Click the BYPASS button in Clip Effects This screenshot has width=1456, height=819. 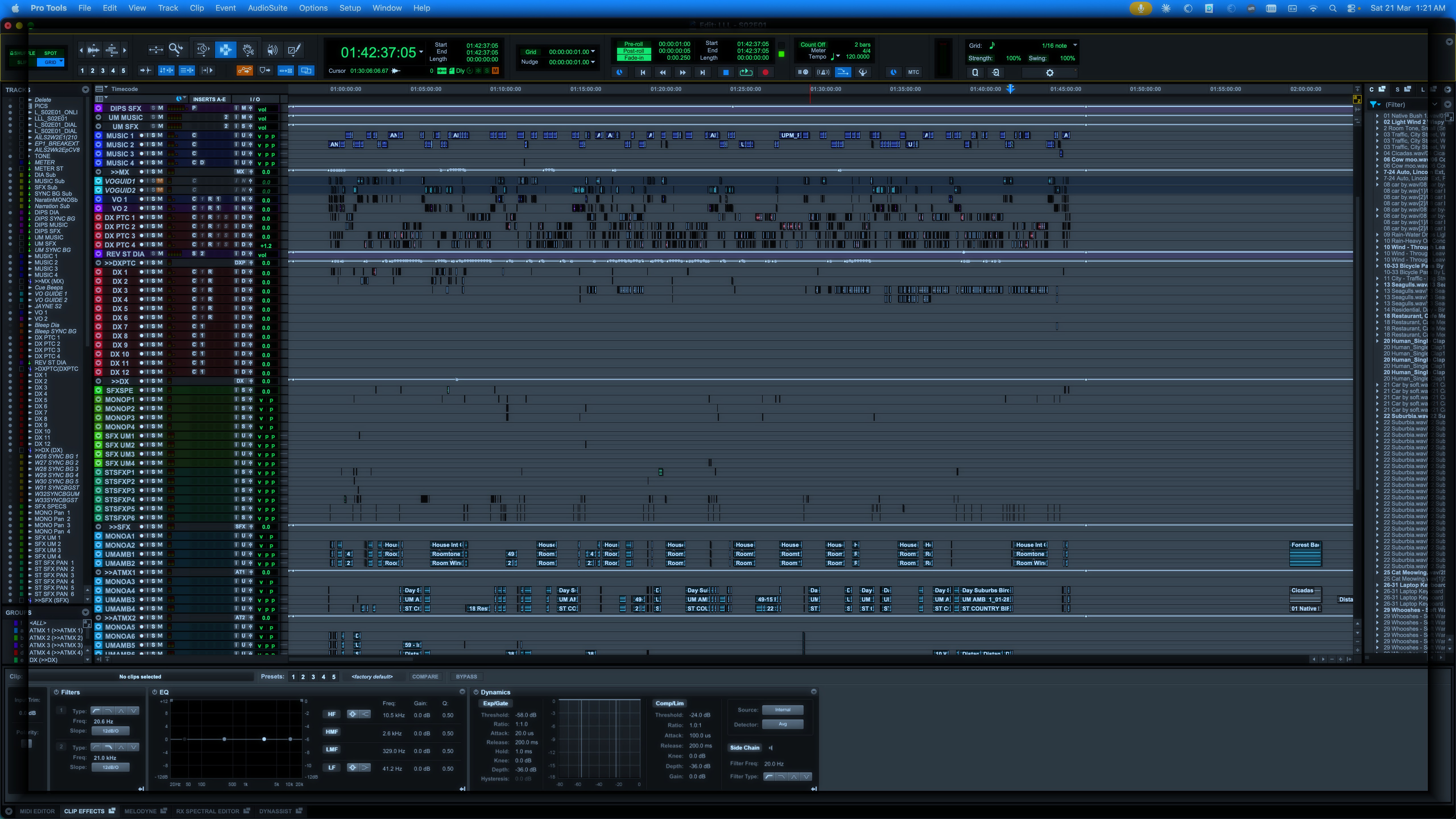(466, 677)
